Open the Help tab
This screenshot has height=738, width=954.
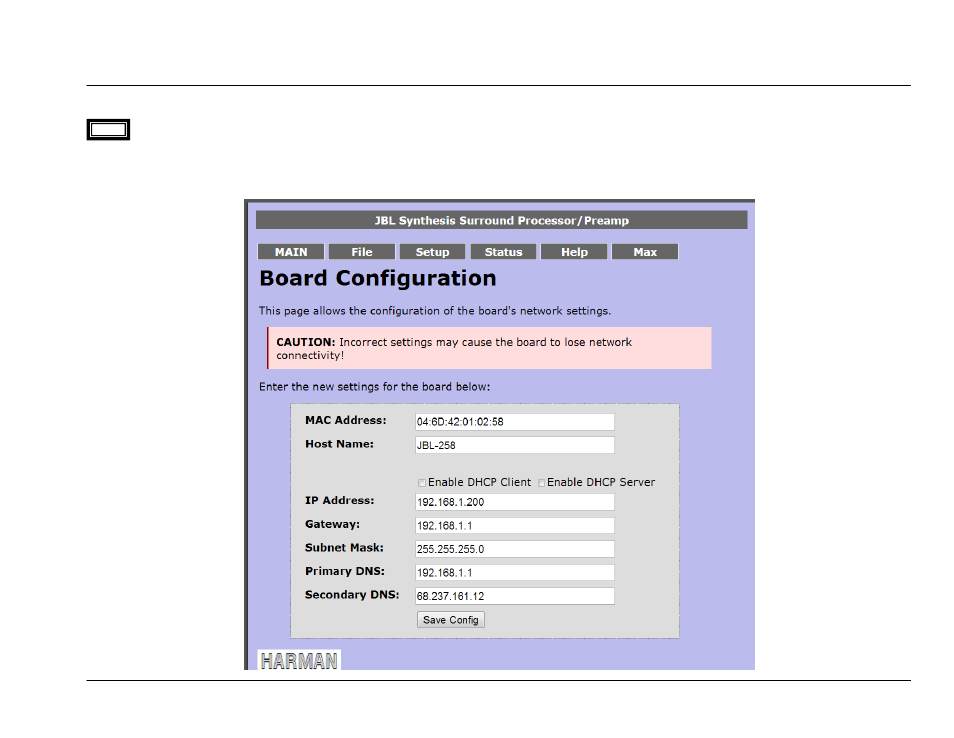tap(574, 252)
